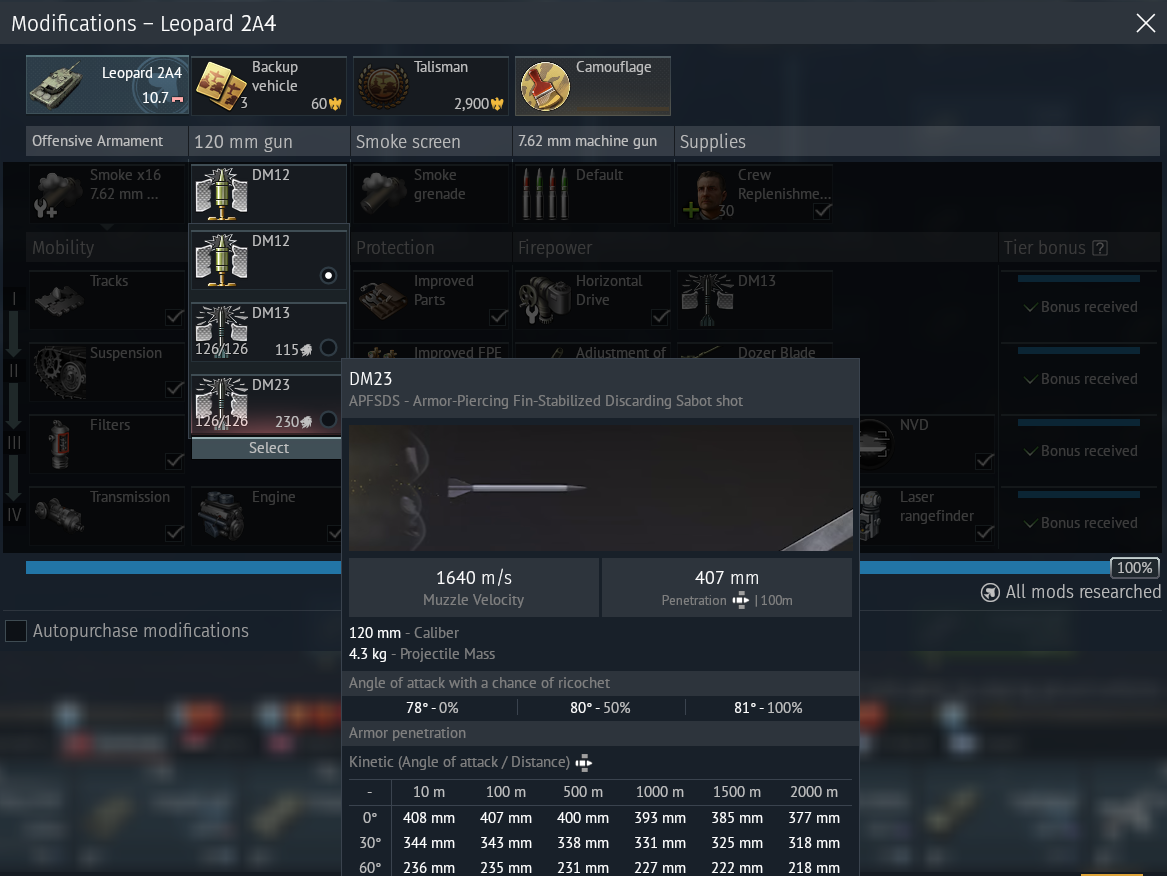This screenshot has width=1167, height=876.
Task: Toggle Autopurchase modifications checkbox
Action: pyautogui.click(x=16, y=631)
